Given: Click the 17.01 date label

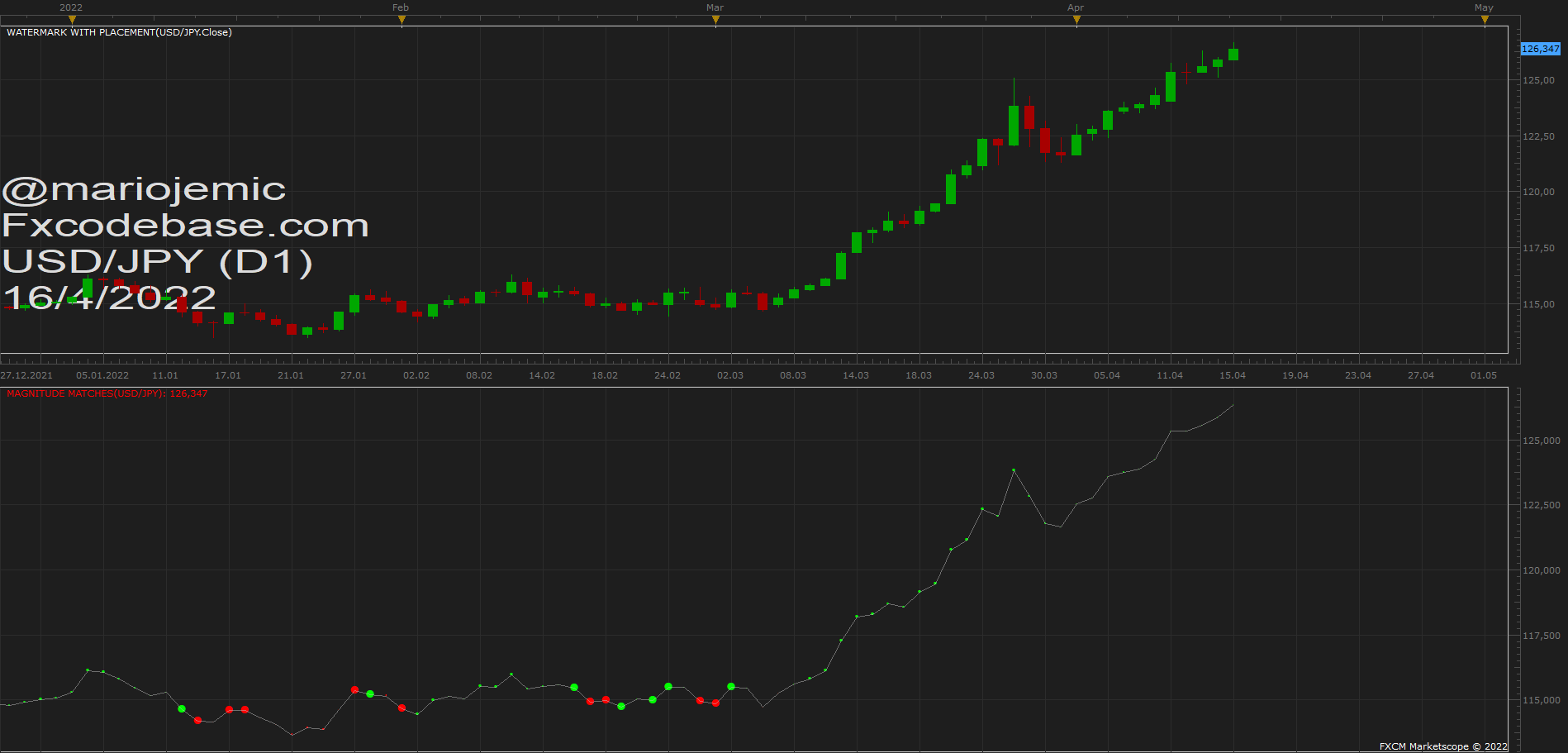Looking at the screenshot, I should (x=228, y=375).
